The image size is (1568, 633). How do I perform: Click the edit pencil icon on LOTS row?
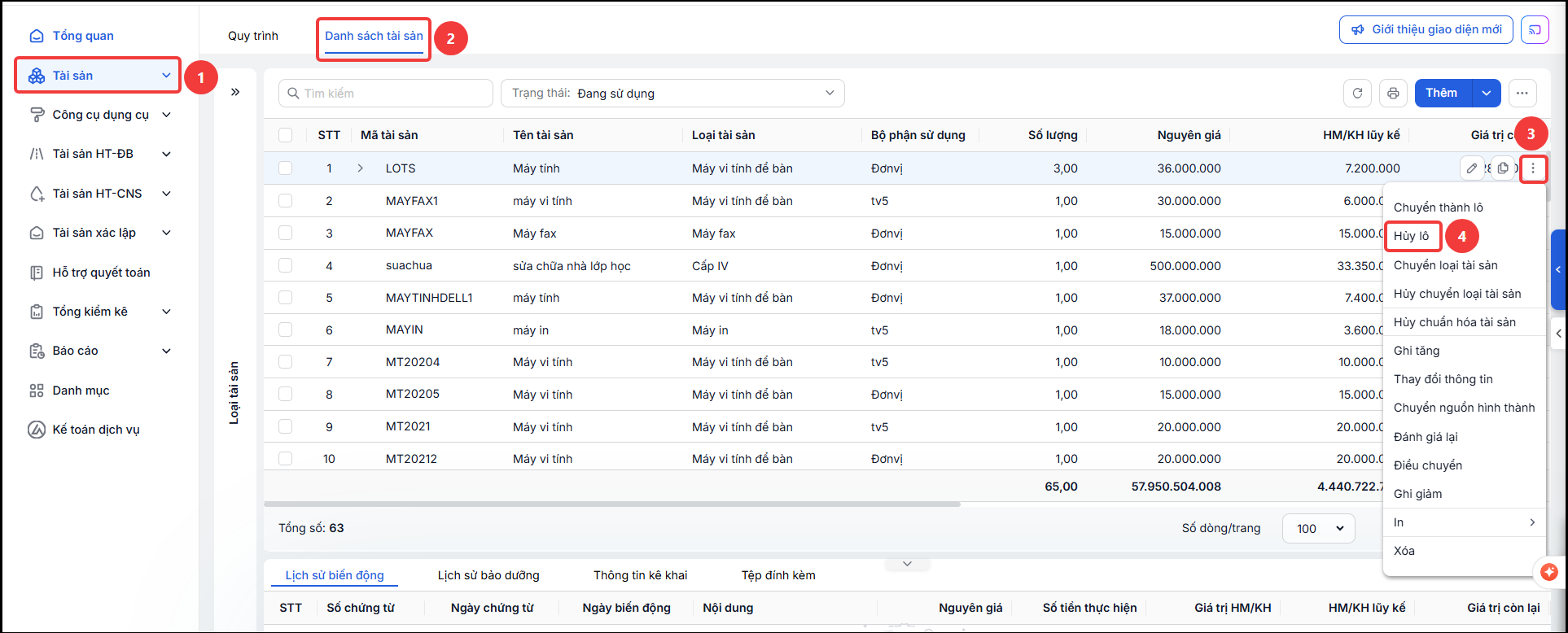(x=1472, y=168)
